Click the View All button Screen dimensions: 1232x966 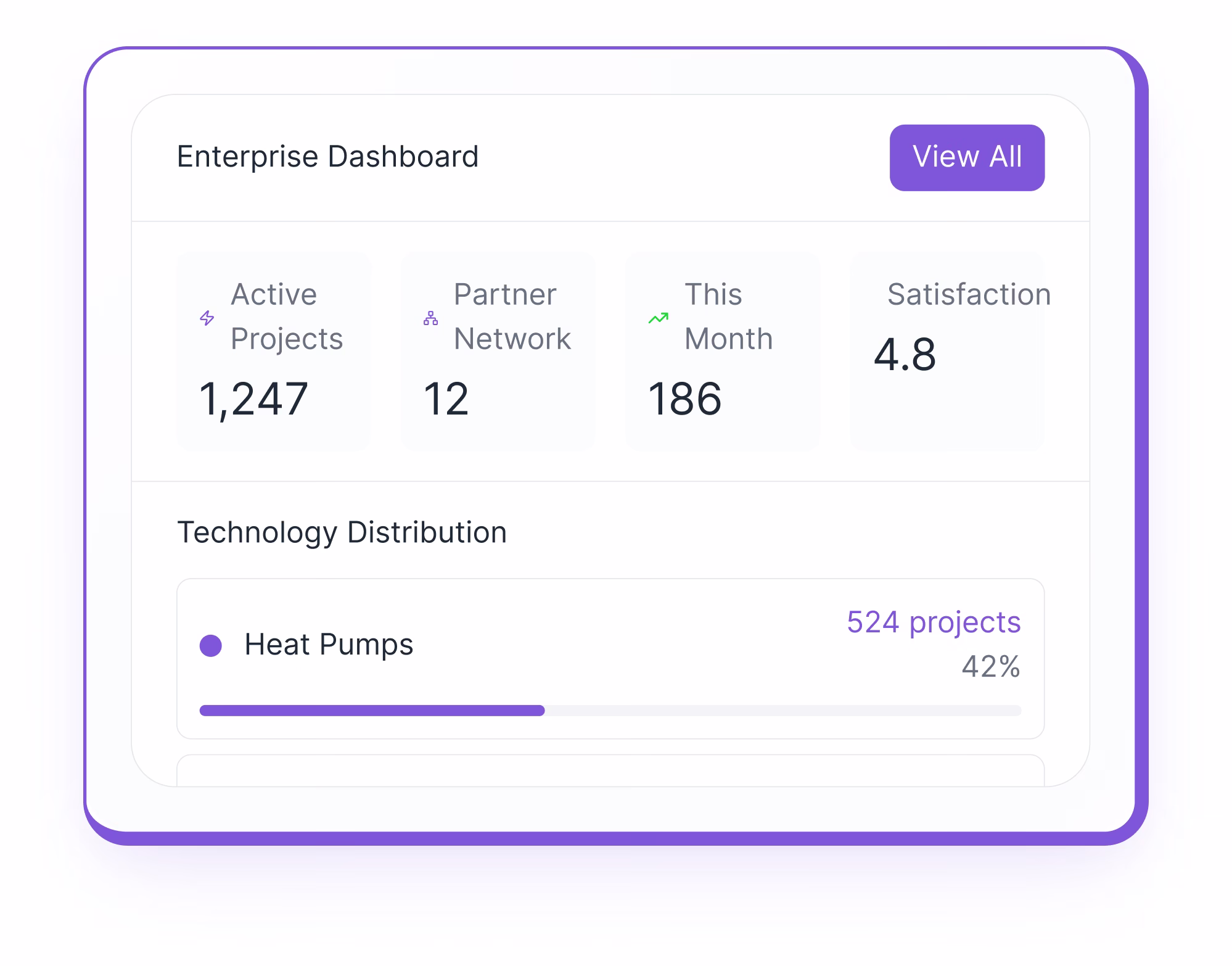tap(967, 157)
